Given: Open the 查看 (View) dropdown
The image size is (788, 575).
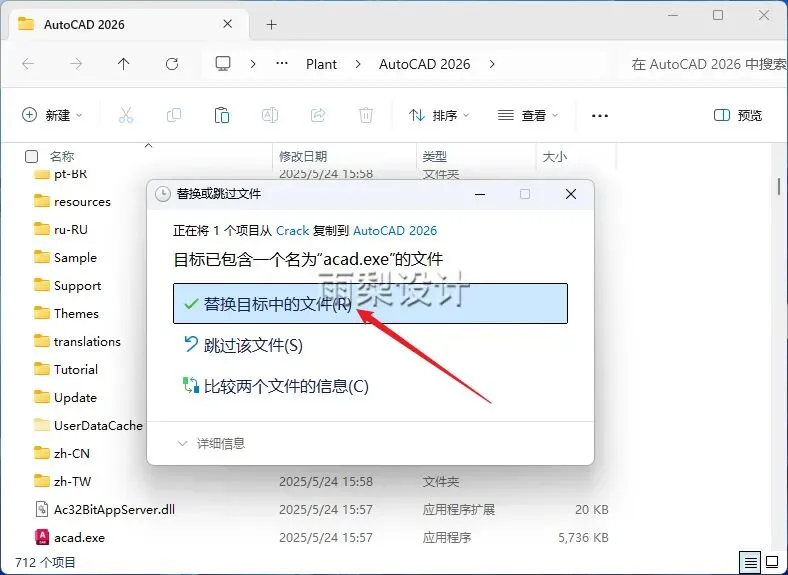Looking at the screenshot, I should click(528, 115).
